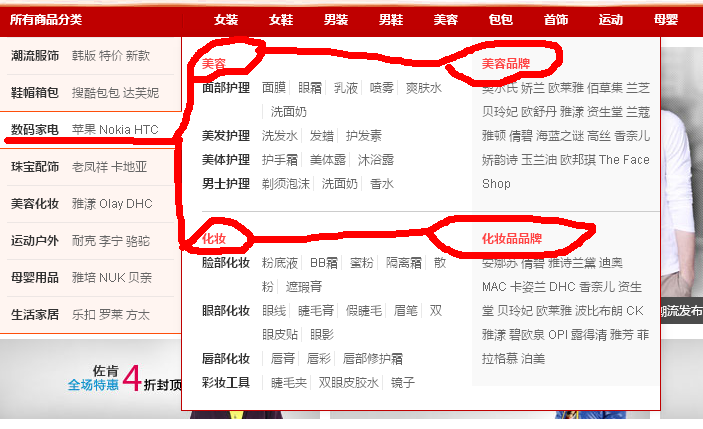The width and height of the screenshot is (703, 429).
Task: Click the 唇彩 link
Action: (x=319, y=359)
